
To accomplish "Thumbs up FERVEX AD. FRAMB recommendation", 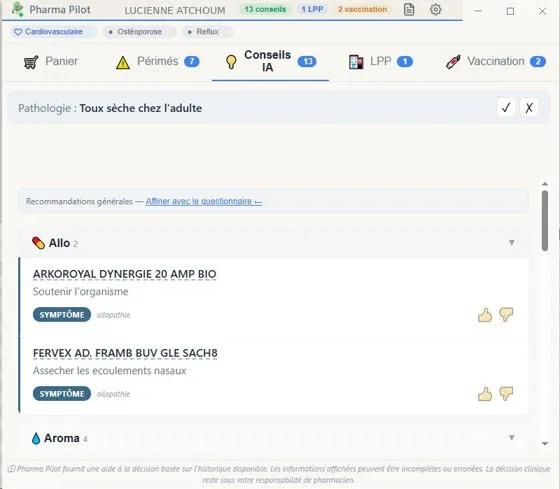I will click(485, 394).
